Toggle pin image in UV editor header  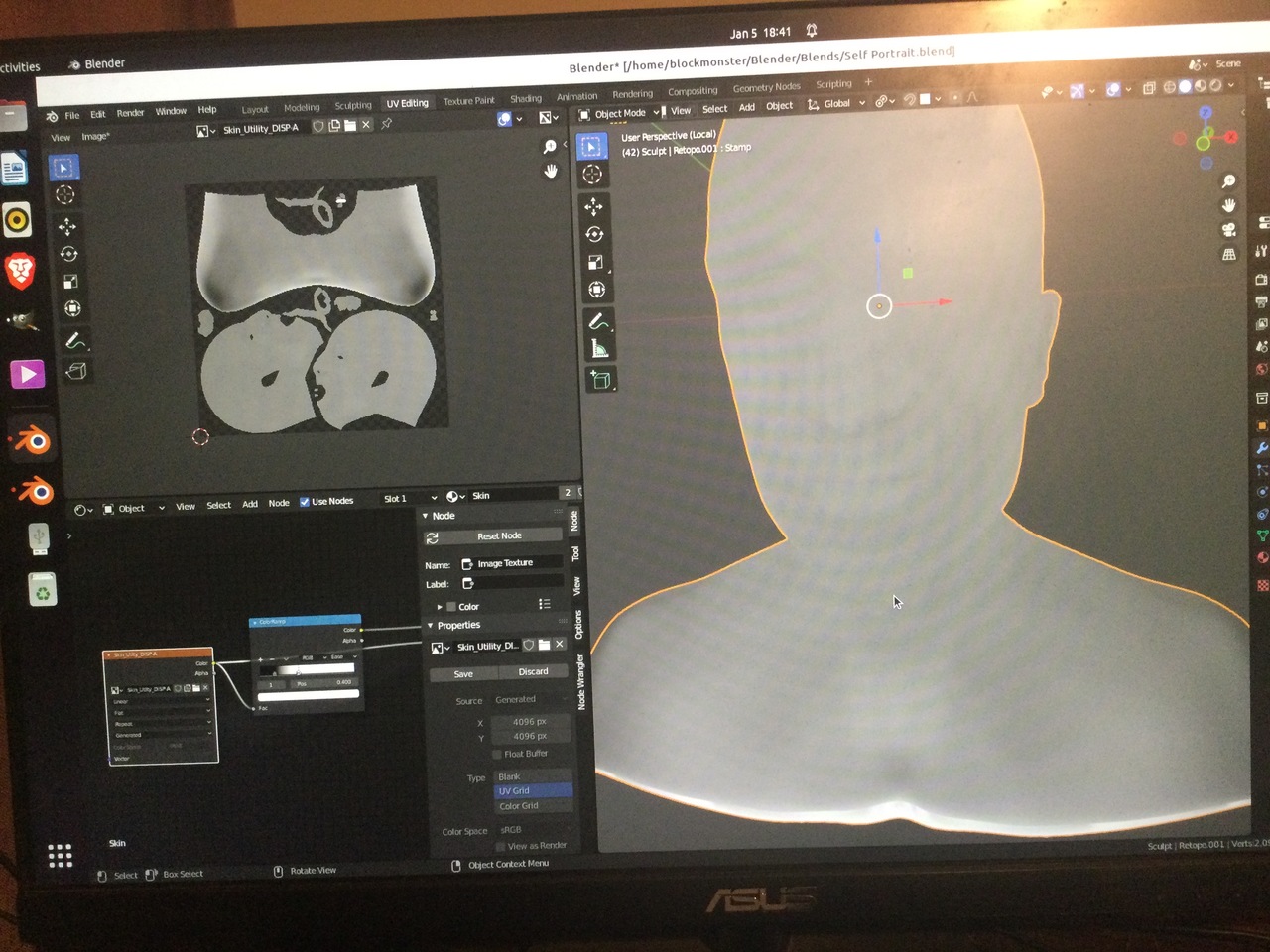[x=387, y=124]
